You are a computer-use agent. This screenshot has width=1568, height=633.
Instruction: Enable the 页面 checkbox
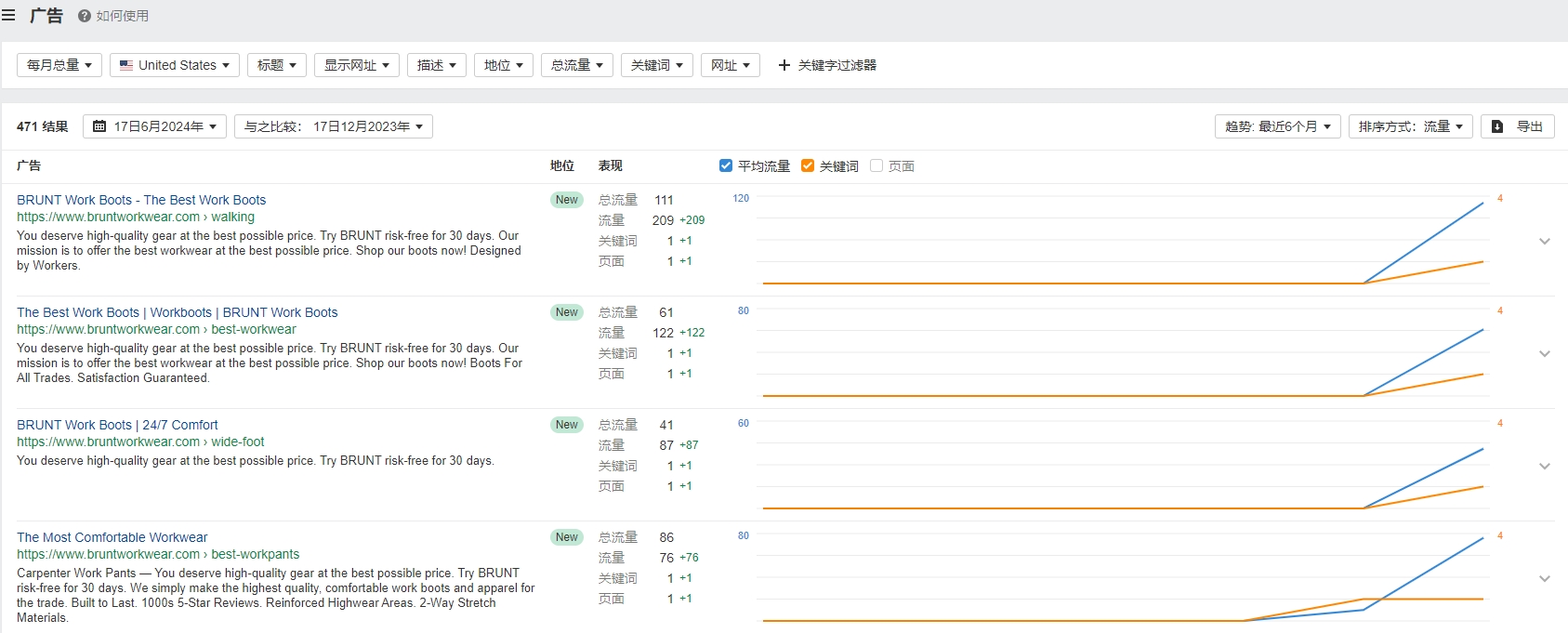tap(876, 165)
